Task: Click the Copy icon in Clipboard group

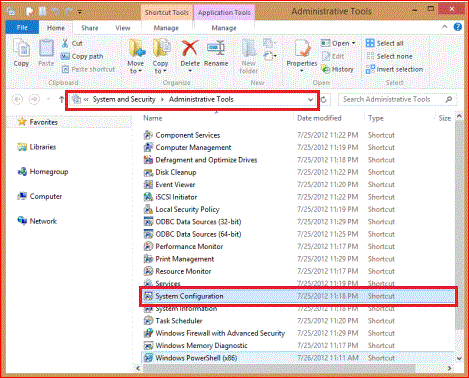Action: [x=21, y=49]
